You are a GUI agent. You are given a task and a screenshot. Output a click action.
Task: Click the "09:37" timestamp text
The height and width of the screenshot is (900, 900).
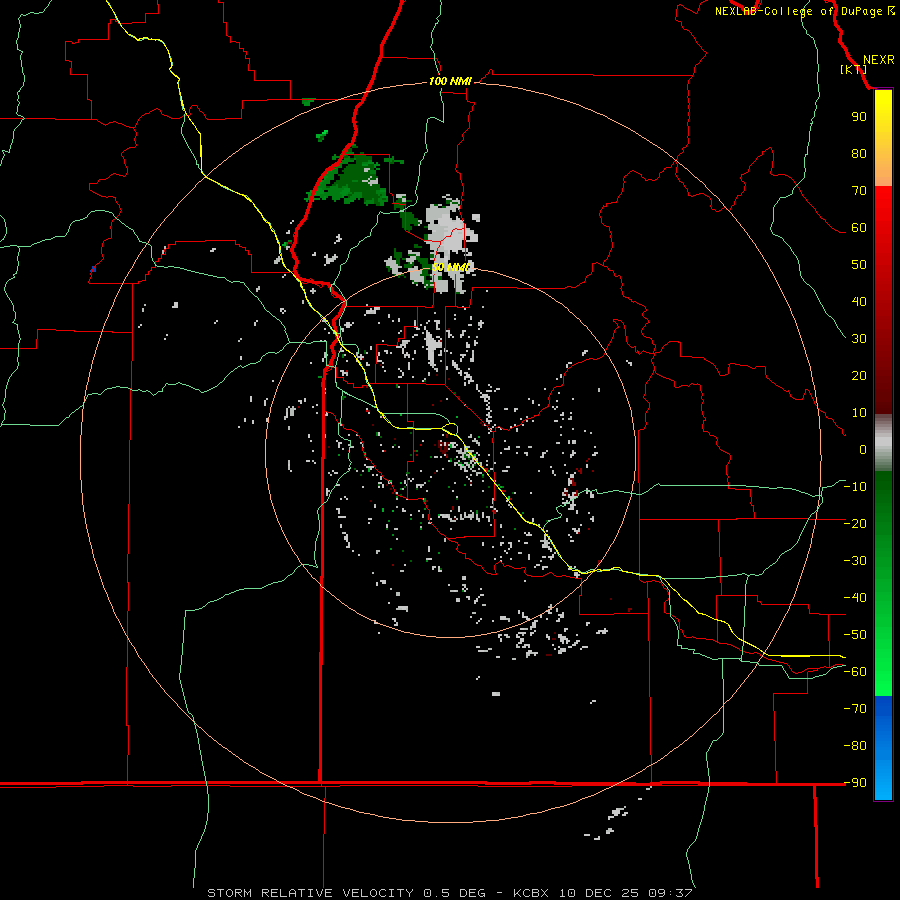(671, 893)
